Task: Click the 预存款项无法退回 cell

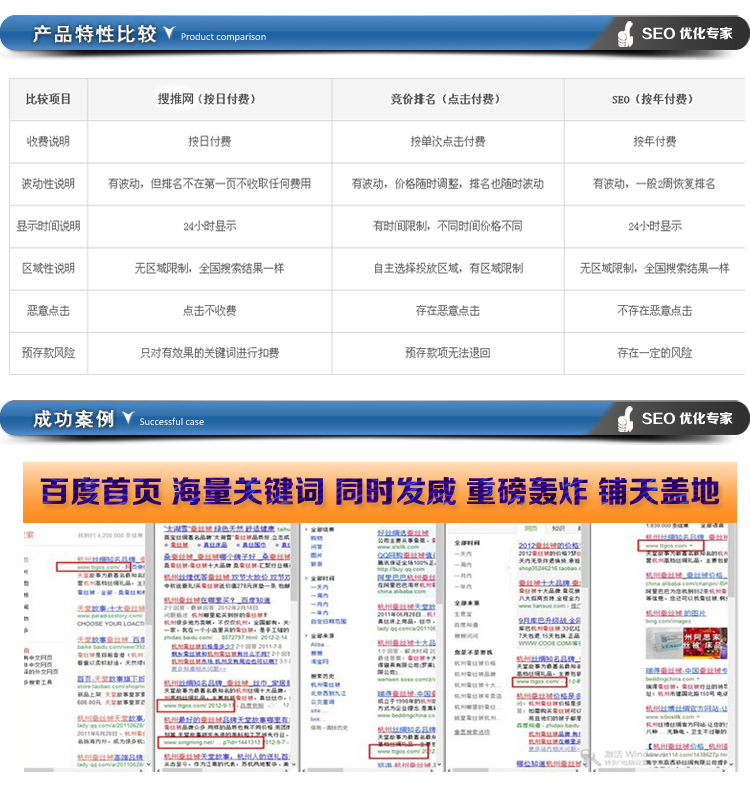Action: click(448, 353)
